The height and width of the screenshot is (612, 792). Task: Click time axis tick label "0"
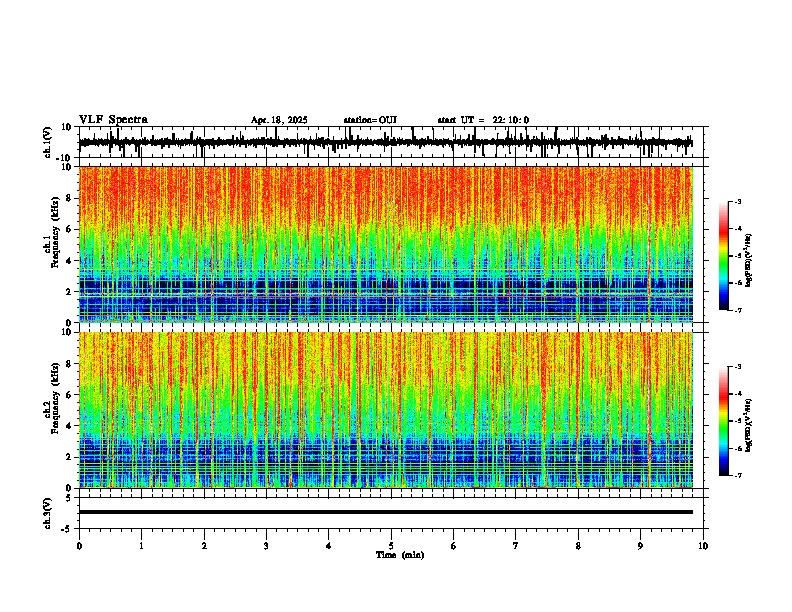point(79,546)
